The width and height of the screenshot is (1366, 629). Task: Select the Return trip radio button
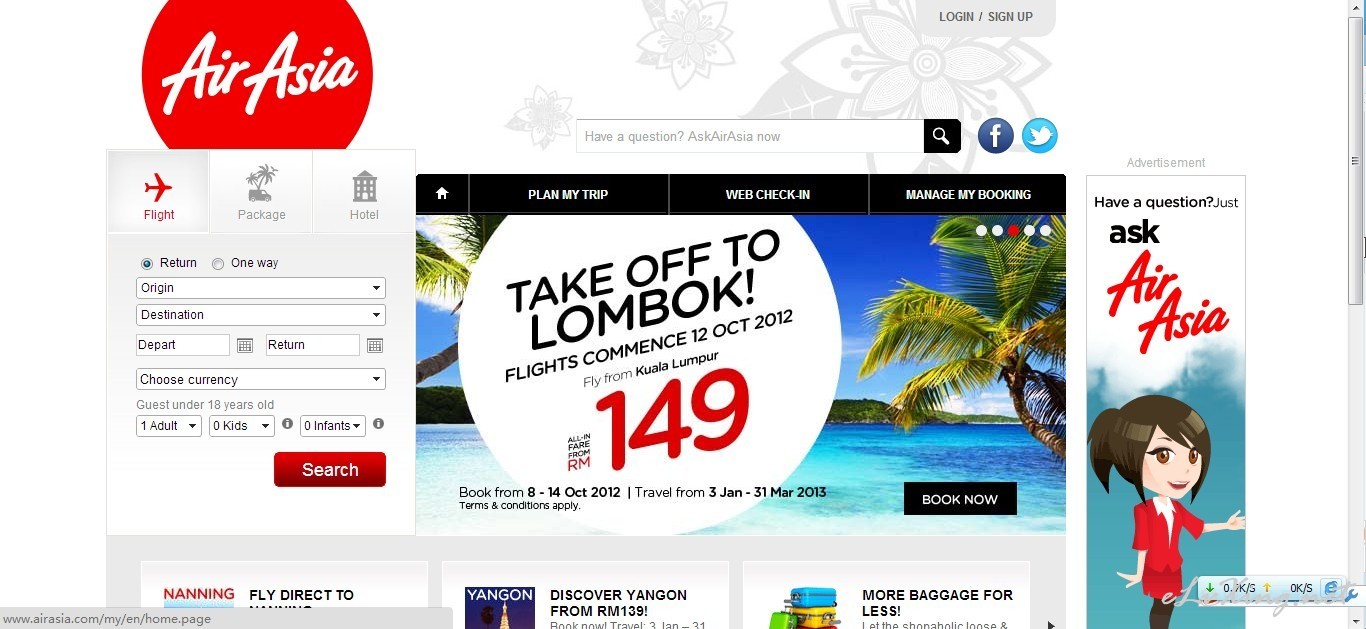147,264
